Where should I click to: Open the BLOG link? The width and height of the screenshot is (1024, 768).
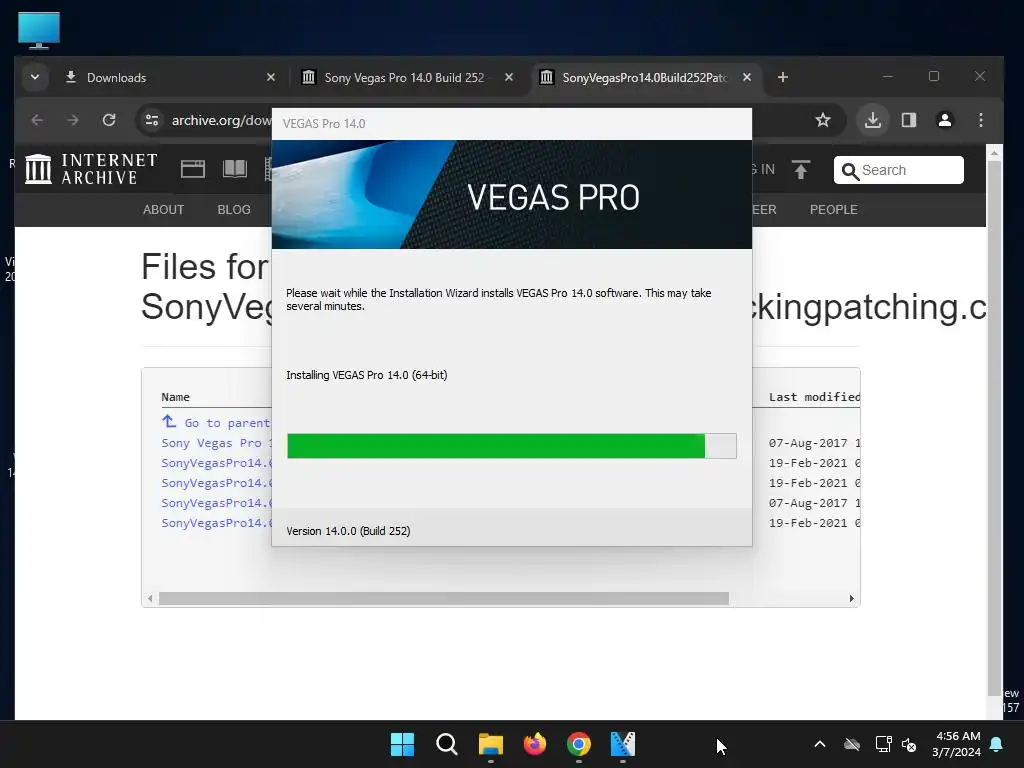pyautogui.click(x=234, y=210)
